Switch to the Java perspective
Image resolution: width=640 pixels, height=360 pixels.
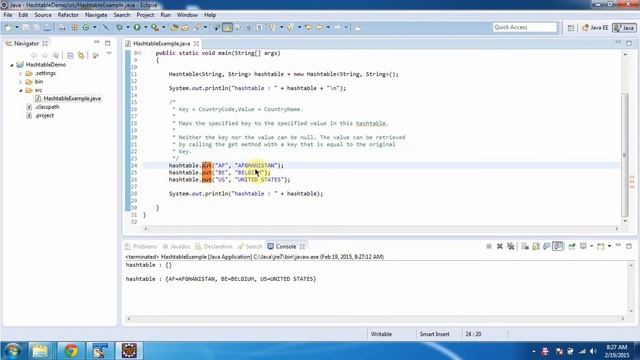(624, 28)
